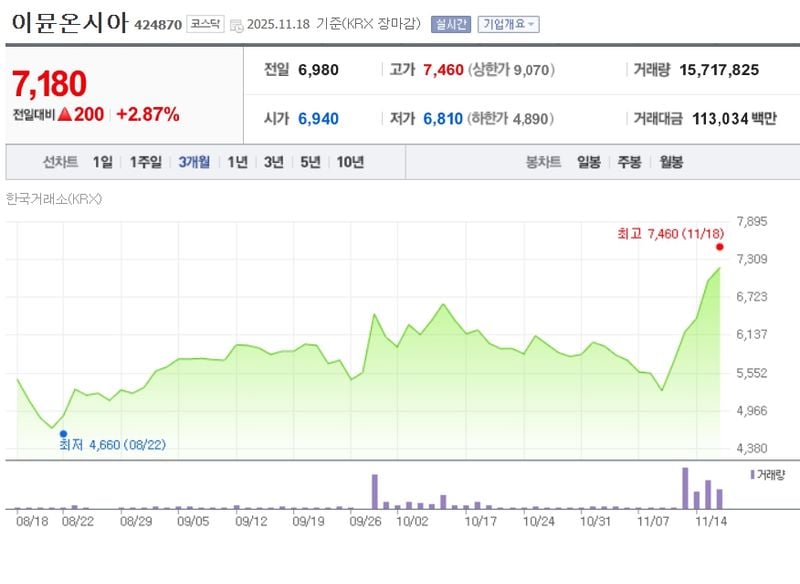
Task: Click the tallest volume bar near 11/07
Action: point(686,489)
